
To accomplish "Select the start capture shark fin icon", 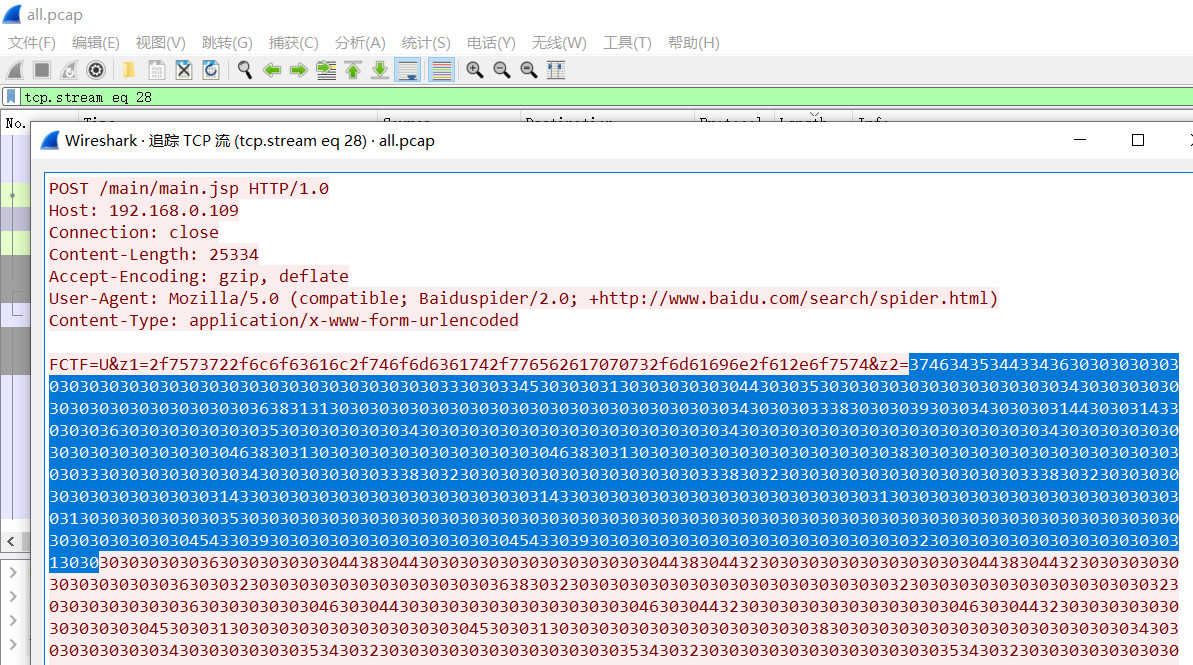I will pos(14,70).
